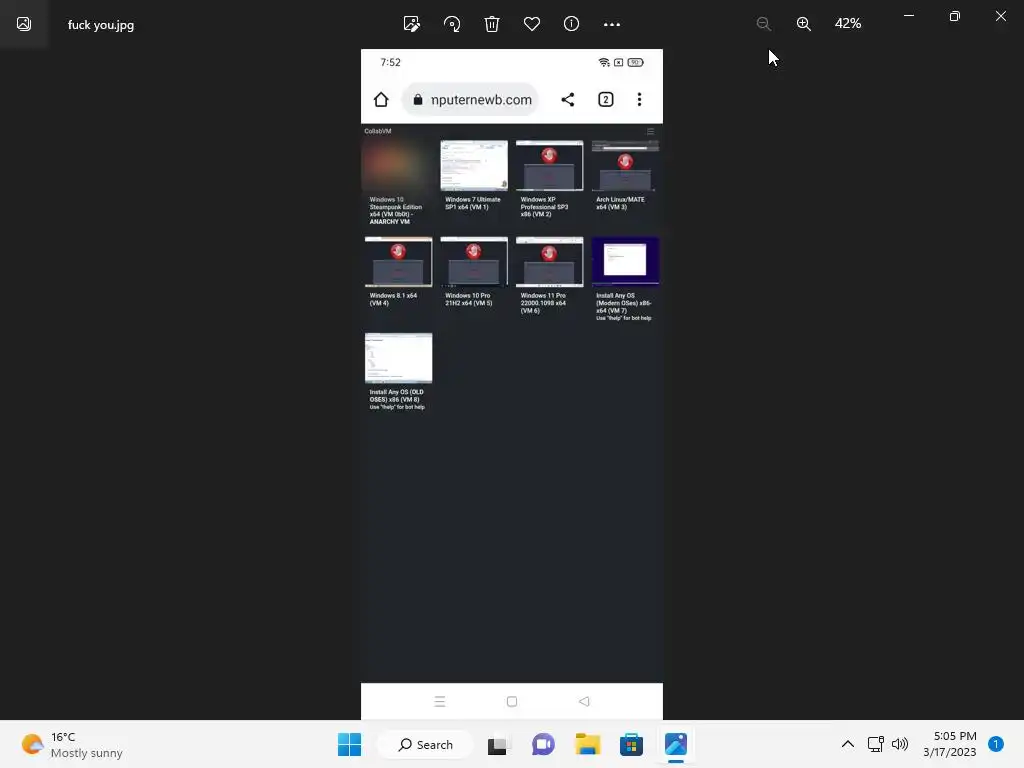Screen dimensions: 1024x768
Task: Open File Explorer from the taskbar
Action: tap(587, 744)
